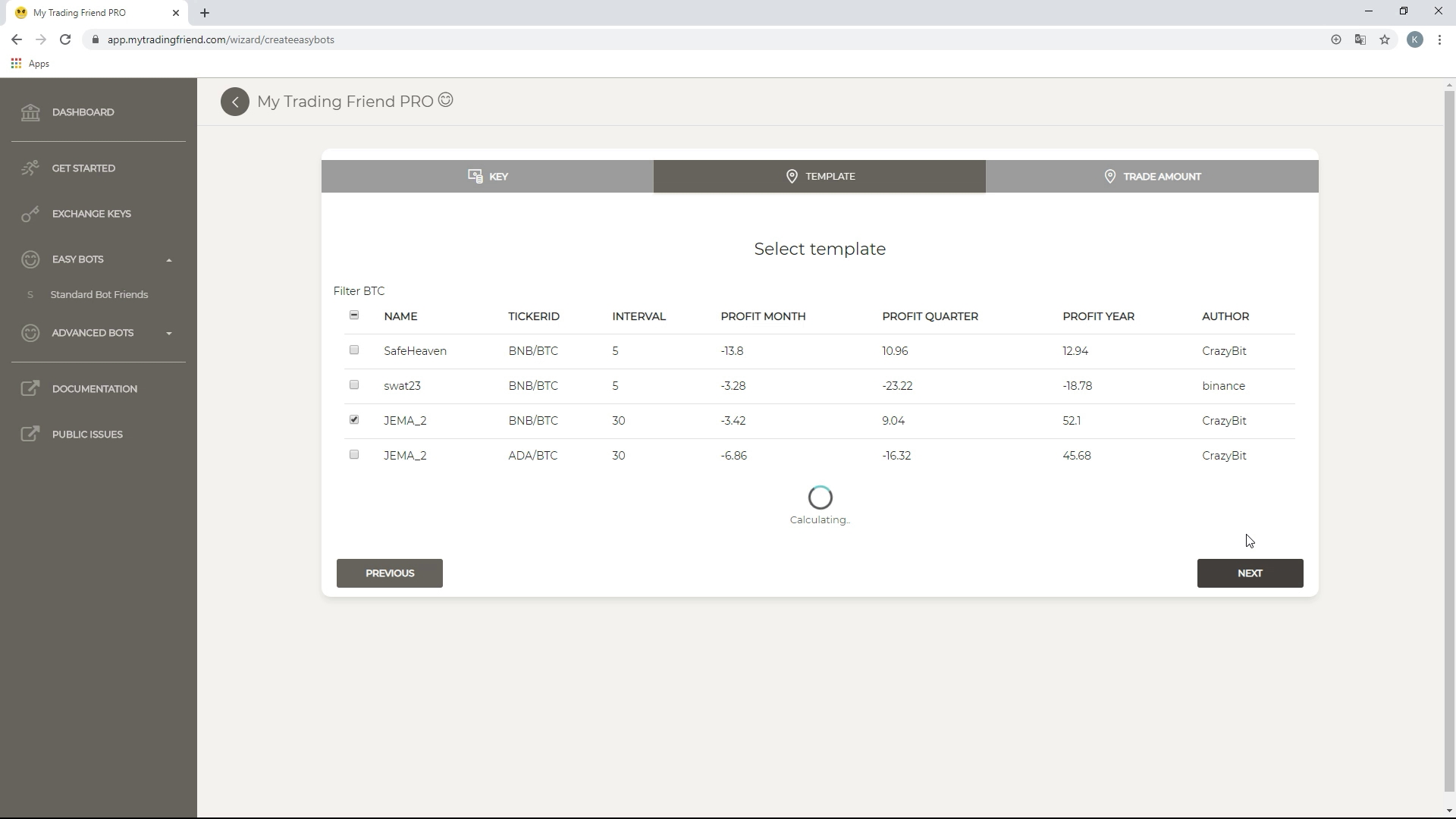Click the PREVIOUS button

pos(389,573)
